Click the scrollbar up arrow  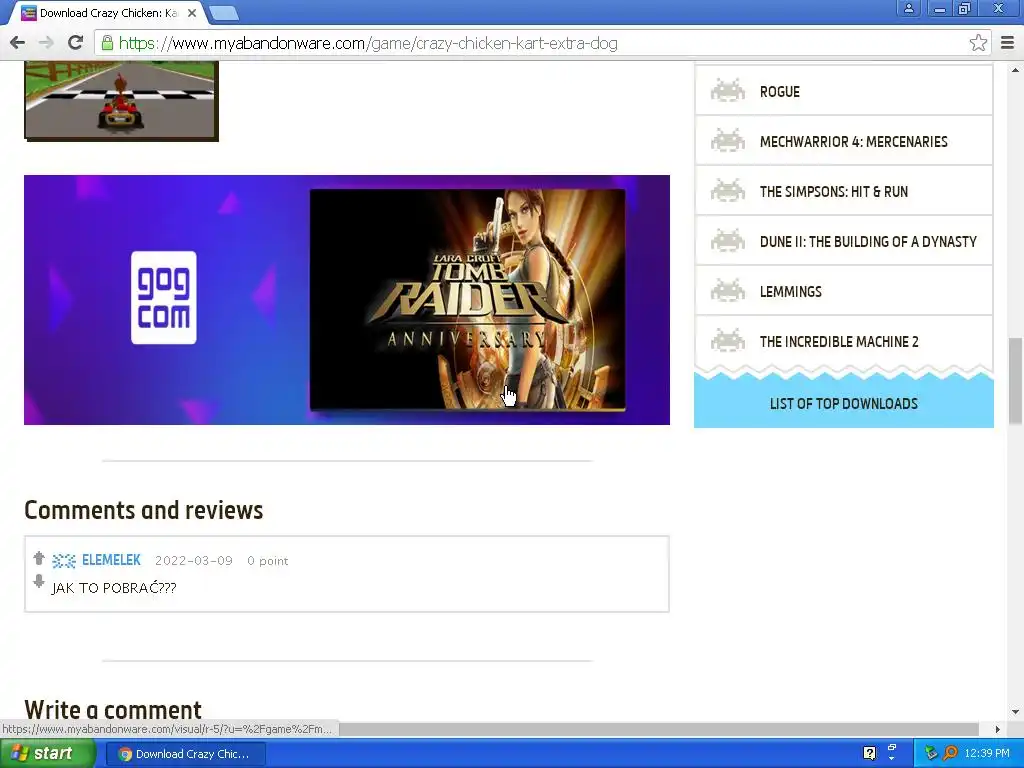click(x=1014, y=70)
